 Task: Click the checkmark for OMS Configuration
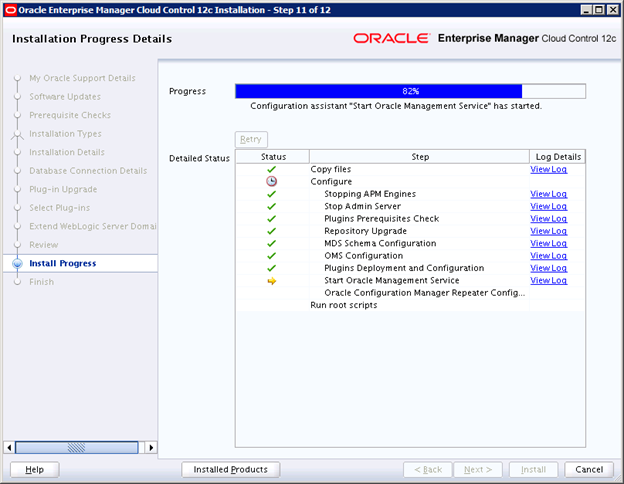pyautogui.click(x=271, y=256)
